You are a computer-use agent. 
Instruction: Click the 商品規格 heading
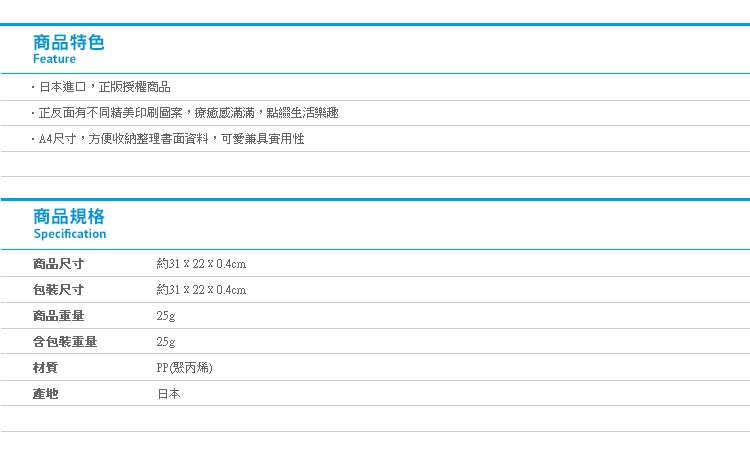click(x=68, y=217)
